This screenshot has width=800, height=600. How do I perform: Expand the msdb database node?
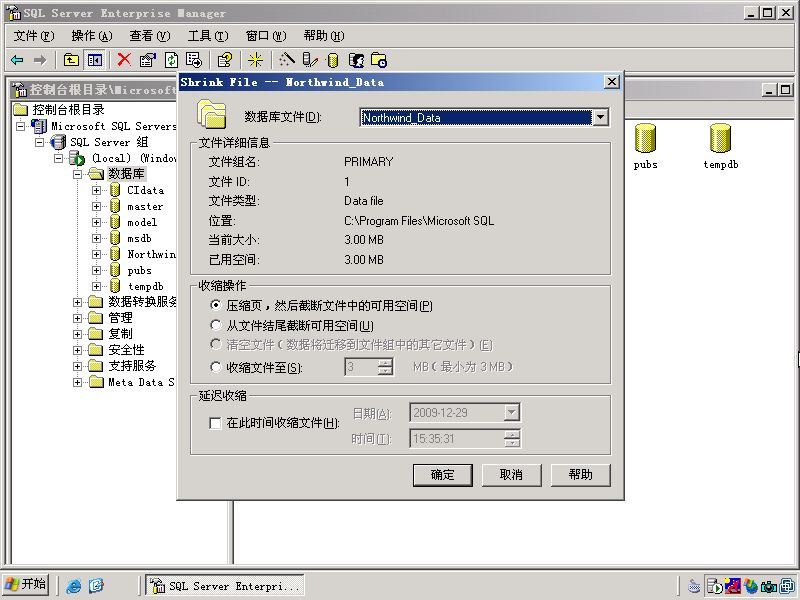[x=96, y=238]
